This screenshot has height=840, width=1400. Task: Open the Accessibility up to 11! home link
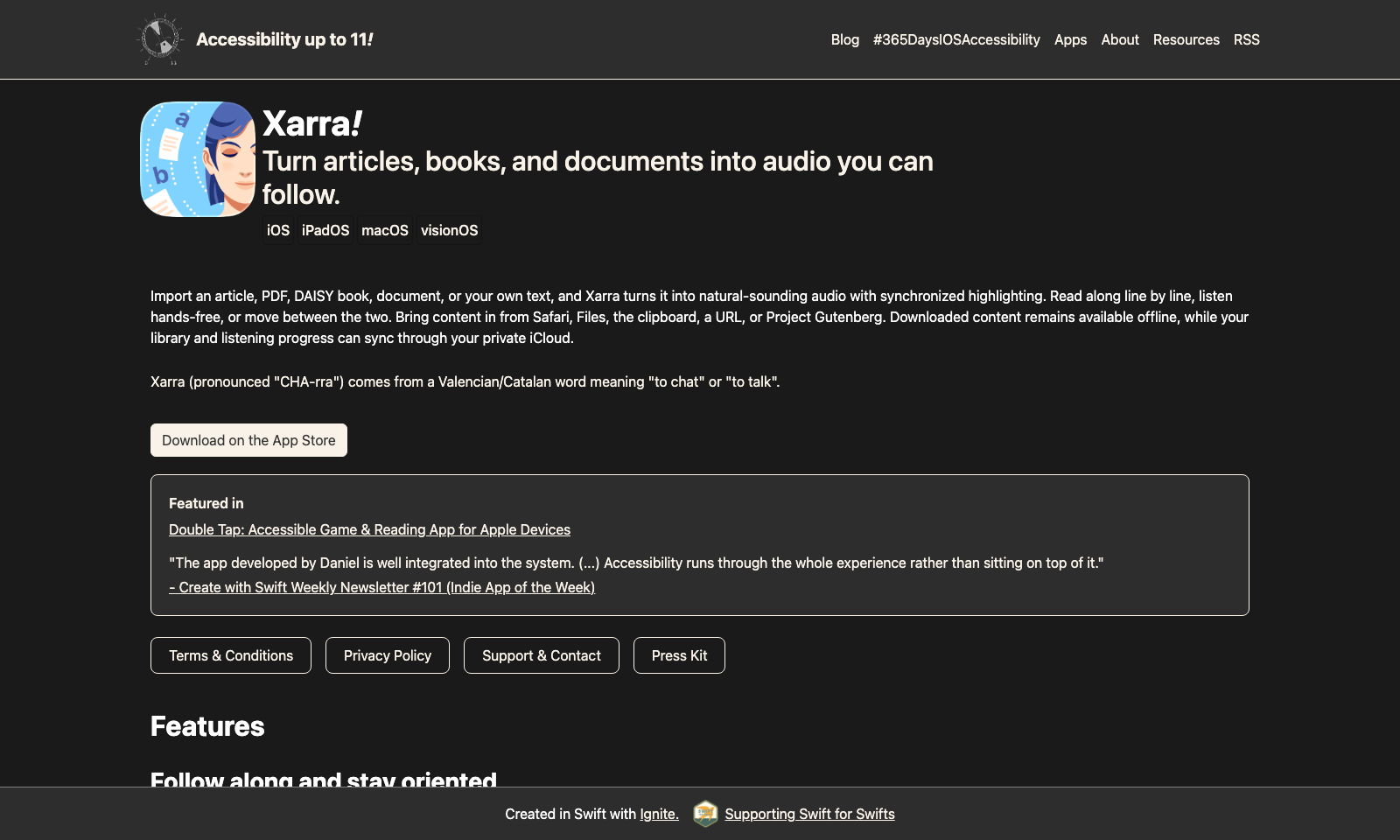[284, 39]
